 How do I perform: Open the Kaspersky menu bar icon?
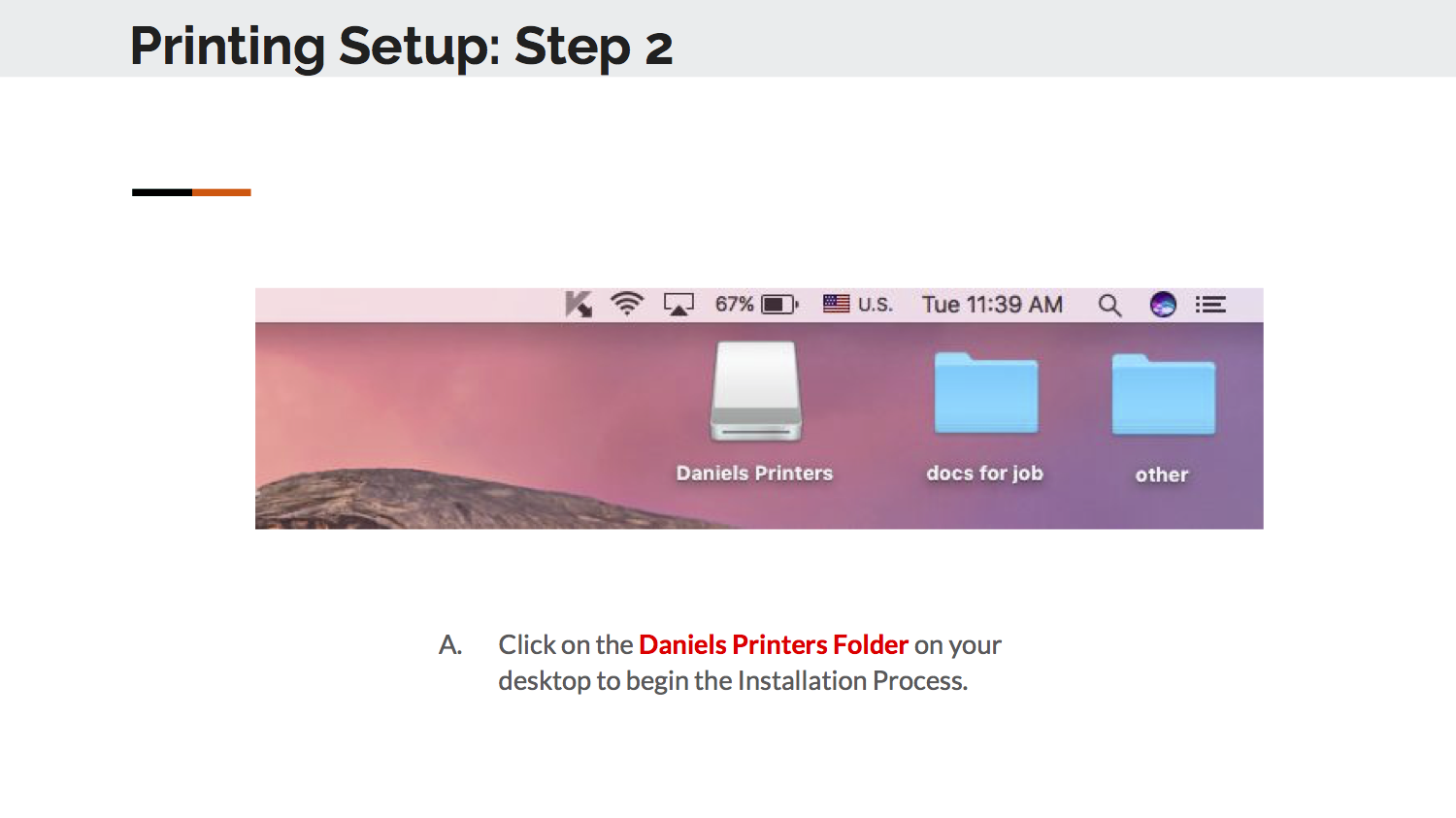tap(579, 305)
